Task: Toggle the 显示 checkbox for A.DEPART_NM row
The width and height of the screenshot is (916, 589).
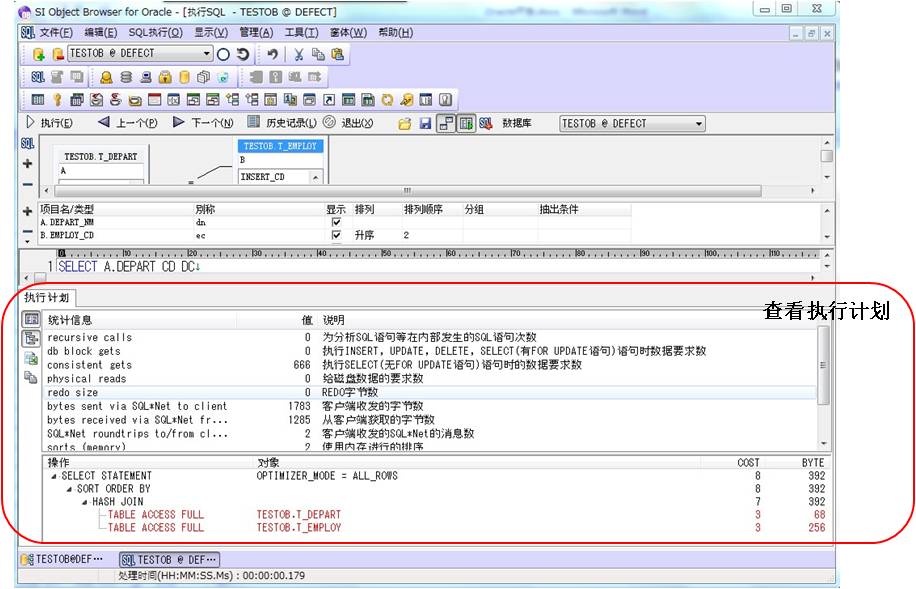Action: pos(335,220)
